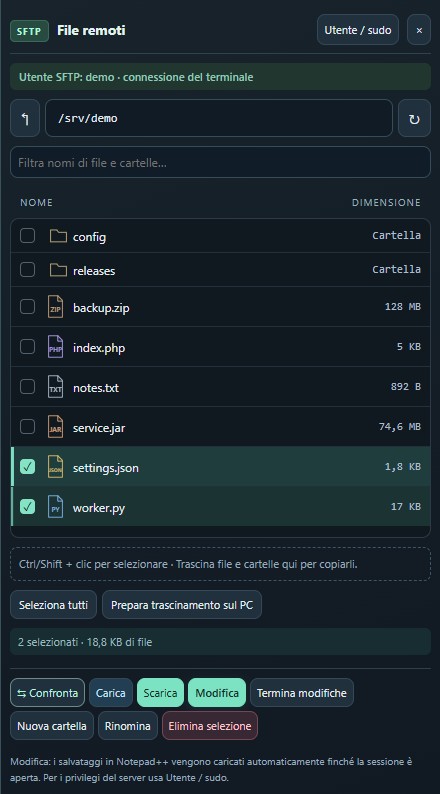
Task: Click the '2 selezionati' status line
Action: click(x=220, y=642)
